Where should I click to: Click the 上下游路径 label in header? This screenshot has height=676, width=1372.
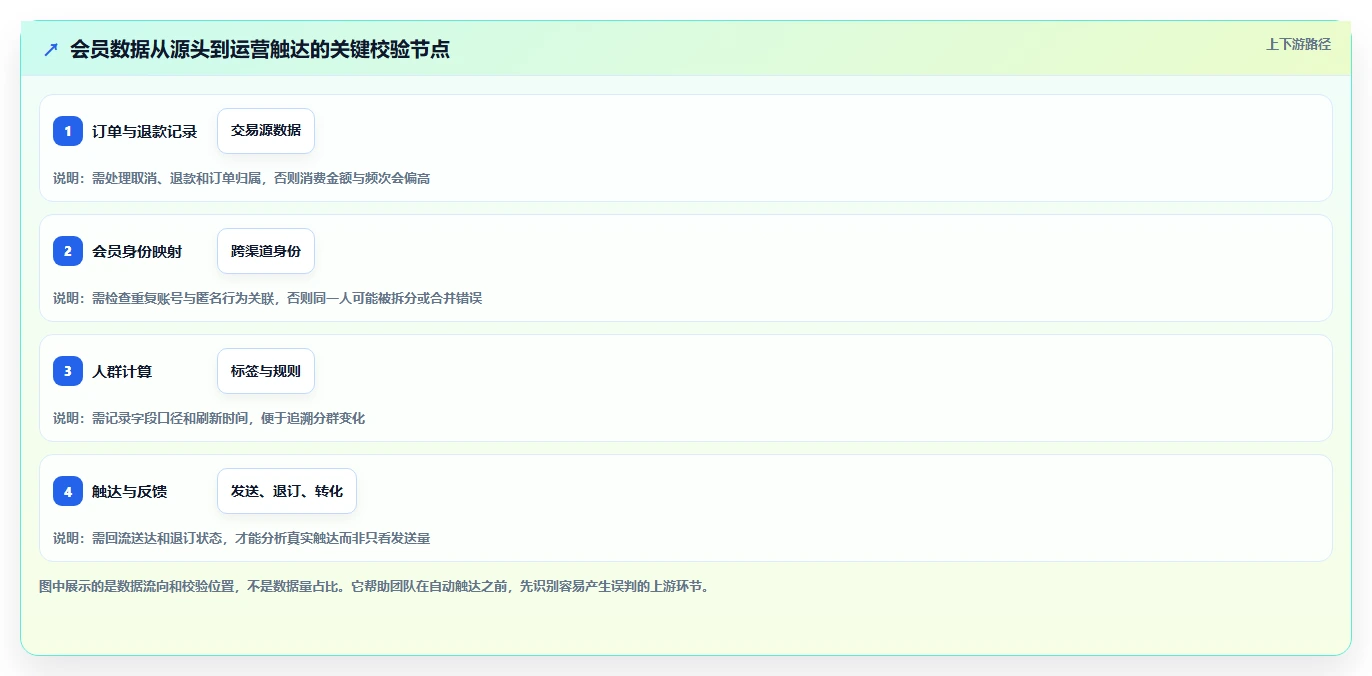pyautogui.click(x=1298, y=44)
